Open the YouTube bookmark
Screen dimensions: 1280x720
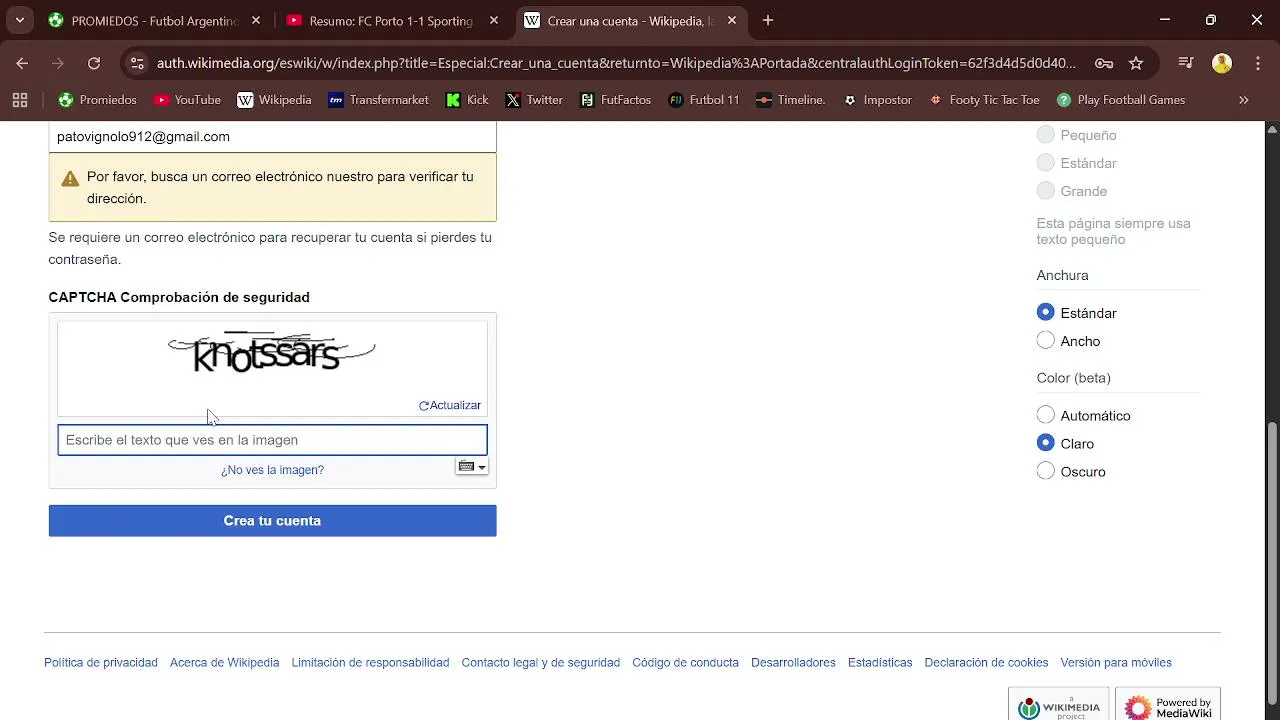[187, 100]
